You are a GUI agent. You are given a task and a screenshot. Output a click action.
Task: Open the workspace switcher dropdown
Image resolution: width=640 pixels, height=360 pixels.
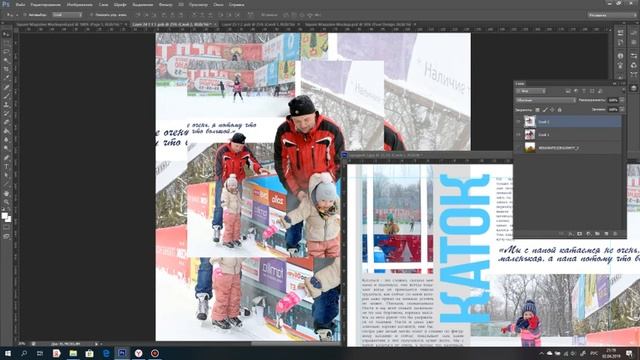pyautogui.click(x=611, y=15)
